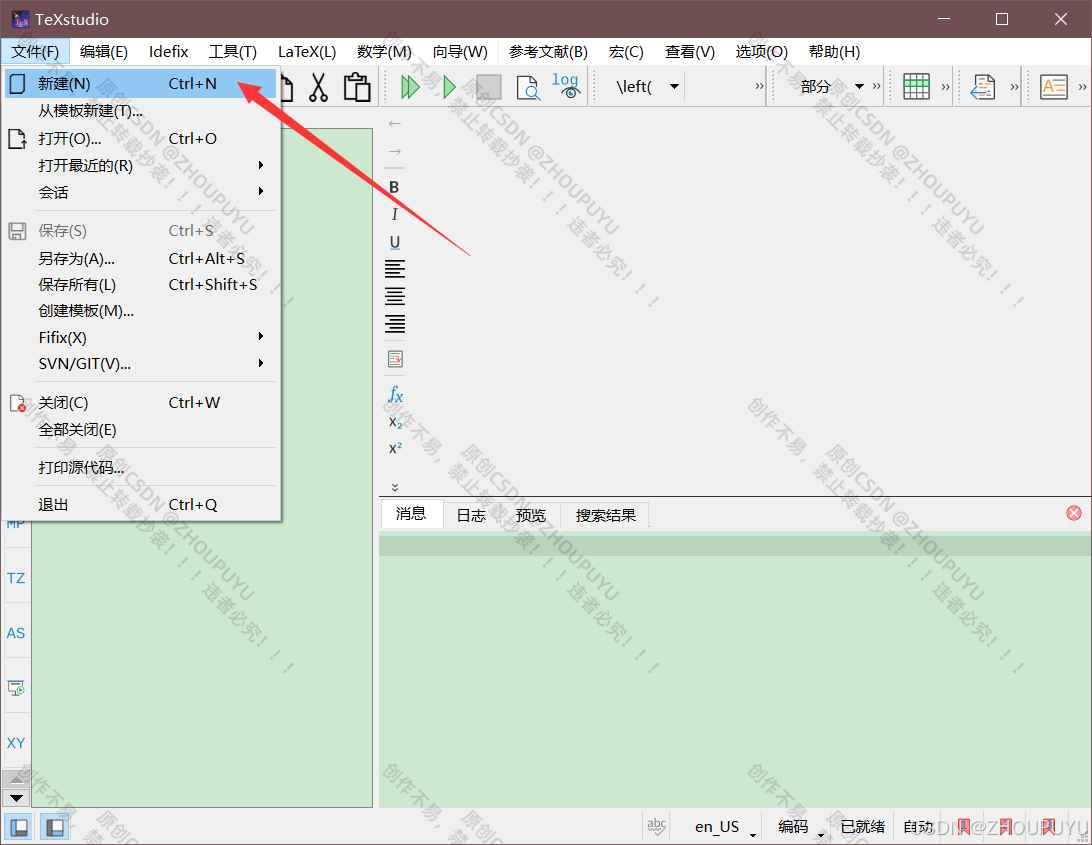This screenshot has width=1092, height=845.
Task: Select New (新建) in File menu
Action: (141, 84)
